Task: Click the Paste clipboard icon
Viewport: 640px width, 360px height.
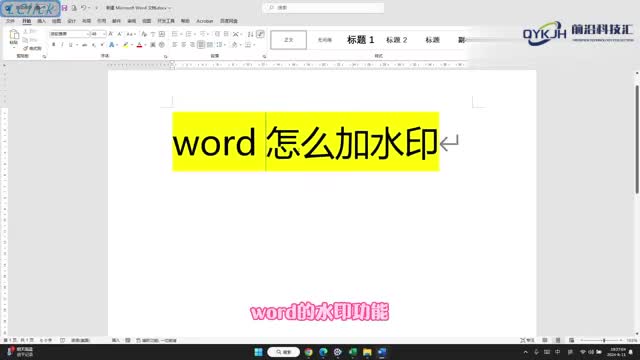Action: tap(14, 35)
